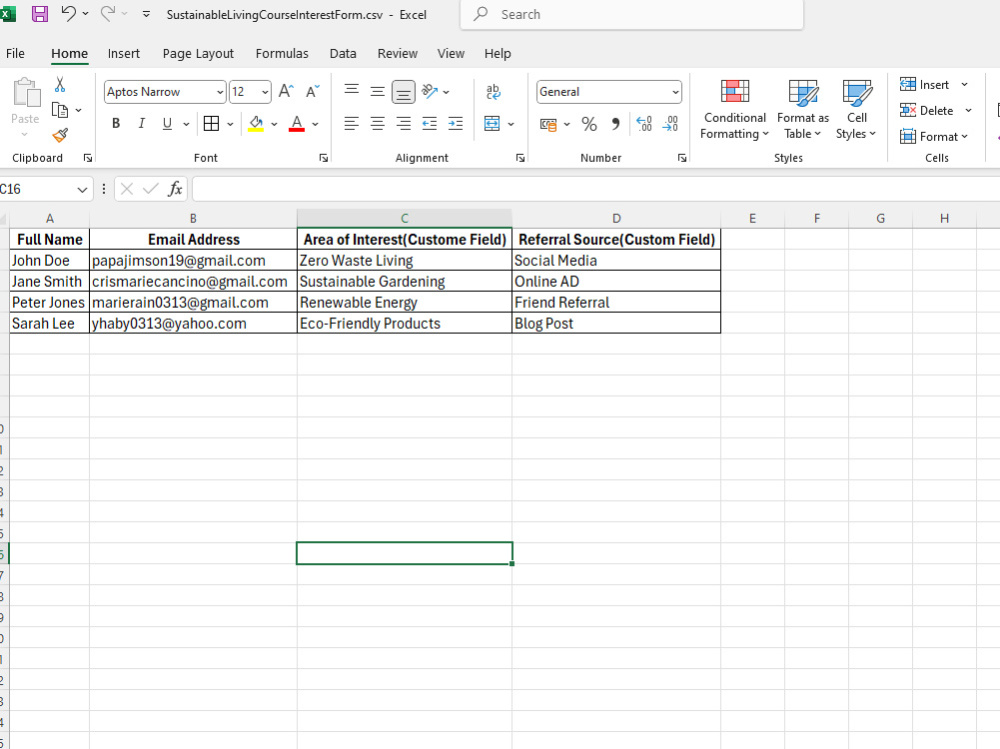
Task: Click the Redo arrow icon
Action: click(107, 13)
